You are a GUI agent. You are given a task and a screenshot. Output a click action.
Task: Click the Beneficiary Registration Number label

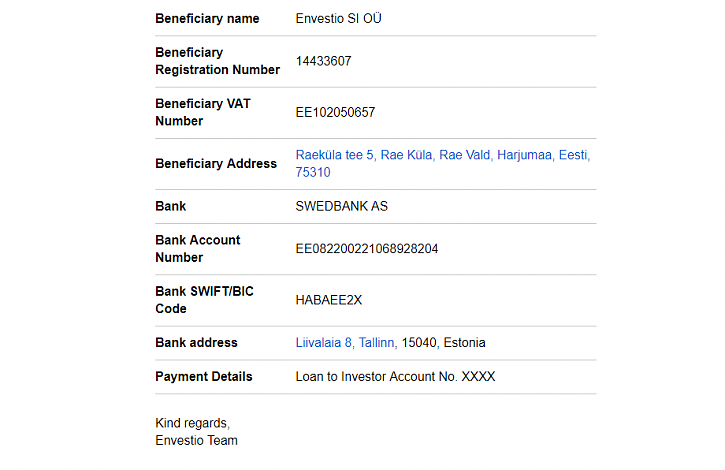[x=217, y=61]
